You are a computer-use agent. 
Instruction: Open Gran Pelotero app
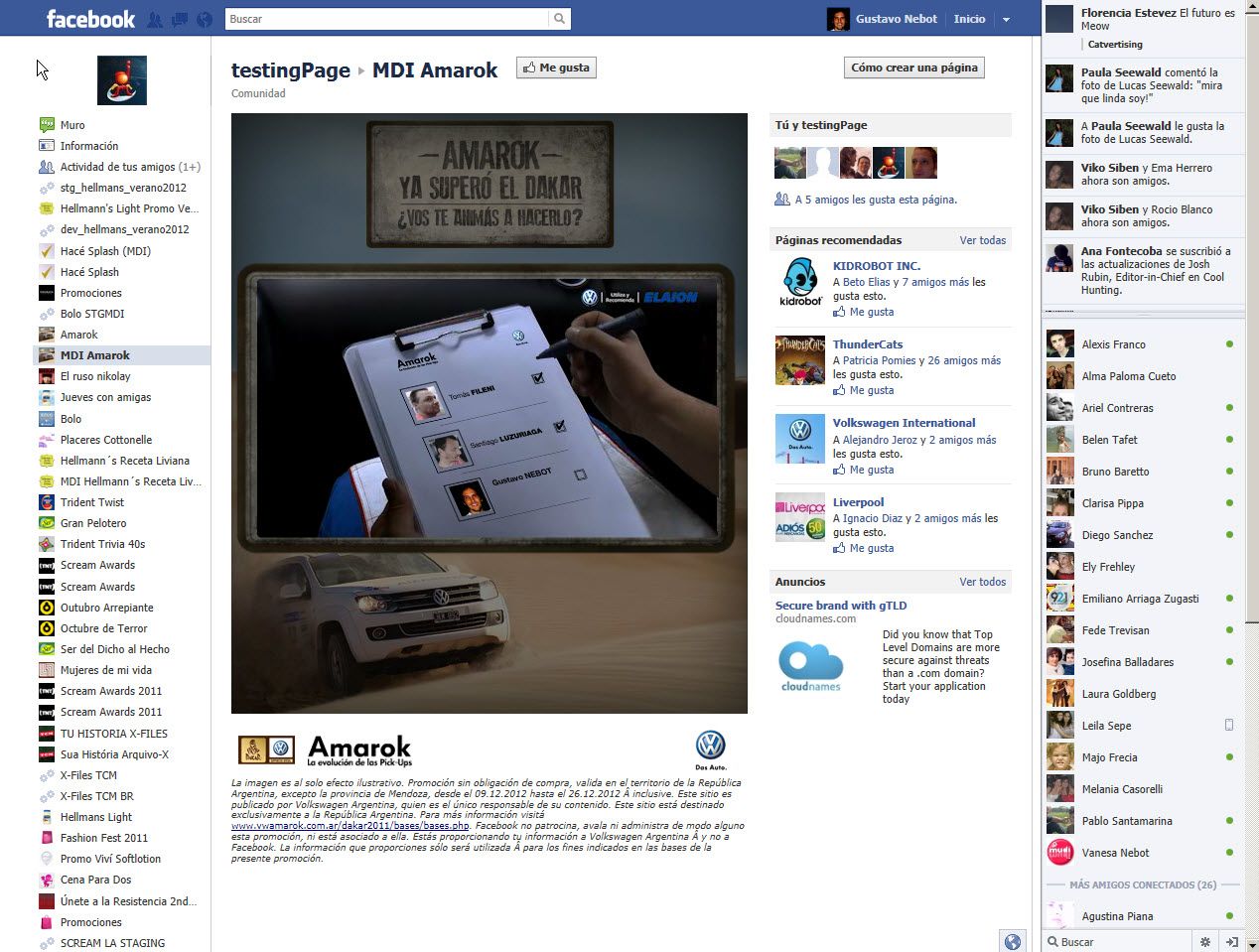click(x=93, y=523)
